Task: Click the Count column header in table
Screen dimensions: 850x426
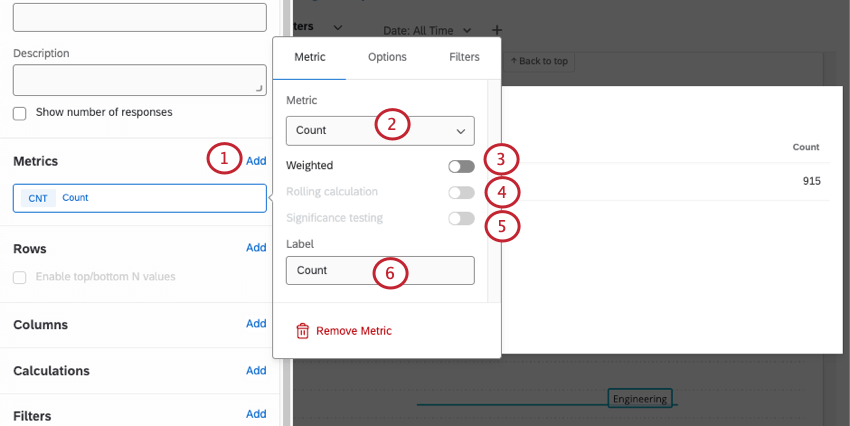Action: [806, 147]
